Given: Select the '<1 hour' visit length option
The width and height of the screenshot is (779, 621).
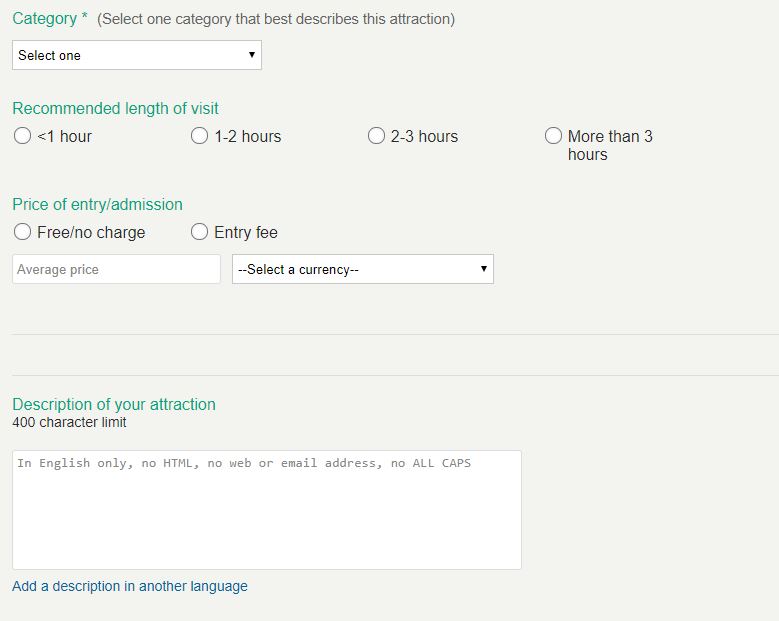Looking at the screenshot, I should (23, 136).
